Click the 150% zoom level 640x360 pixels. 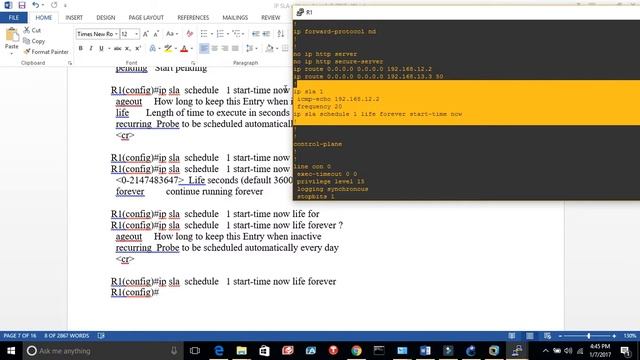click(x=630, y=336)
